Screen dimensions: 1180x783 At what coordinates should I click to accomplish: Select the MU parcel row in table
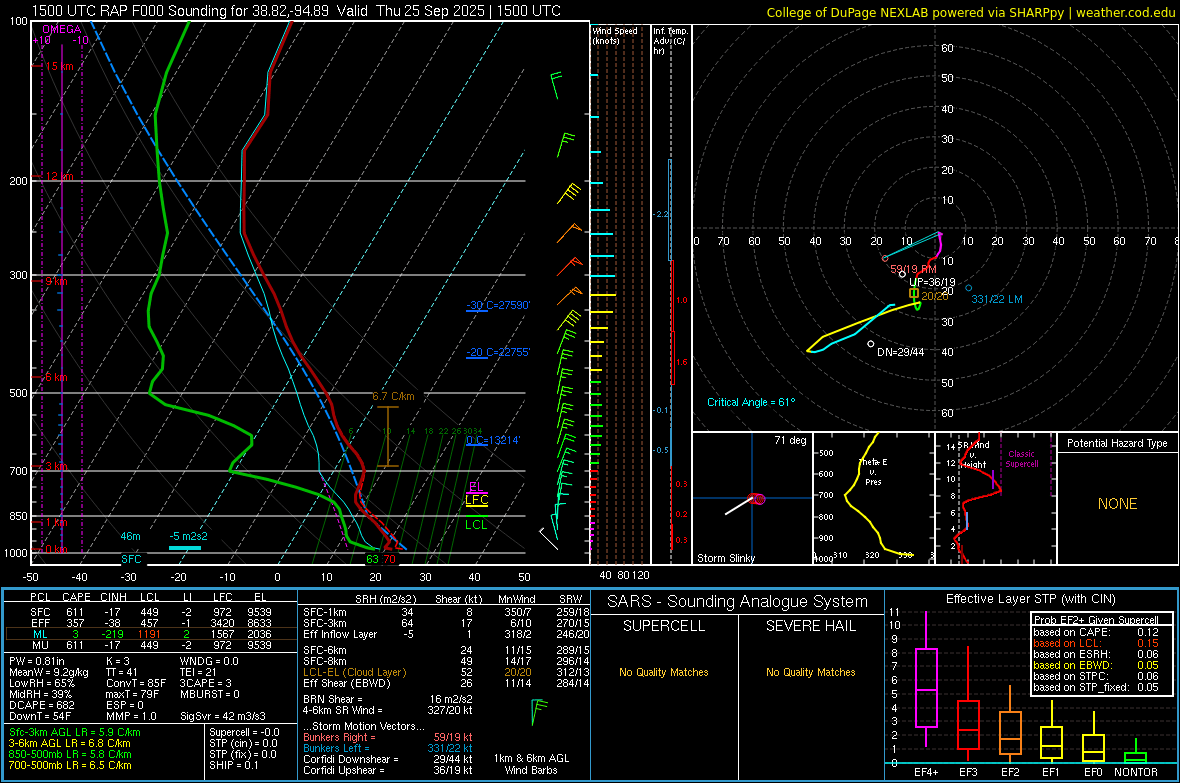[x=150, y=645]
